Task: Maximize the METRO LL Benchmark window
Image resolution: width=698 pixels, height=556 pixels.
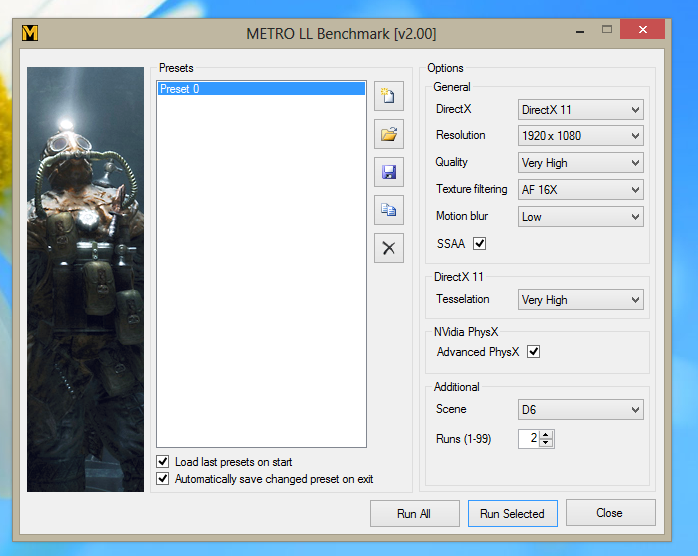Action: [607, 29]
